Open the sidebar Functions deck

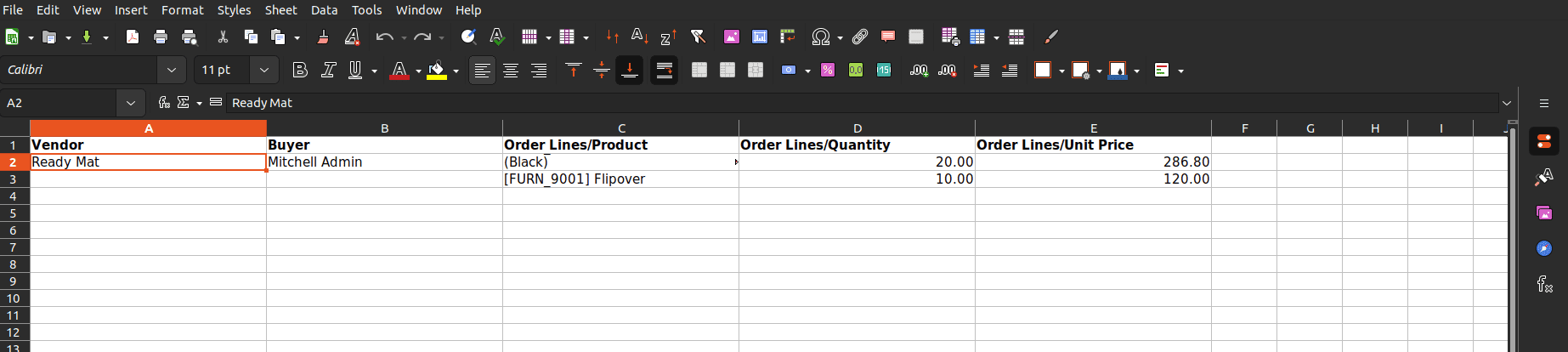coord(1544,284)
